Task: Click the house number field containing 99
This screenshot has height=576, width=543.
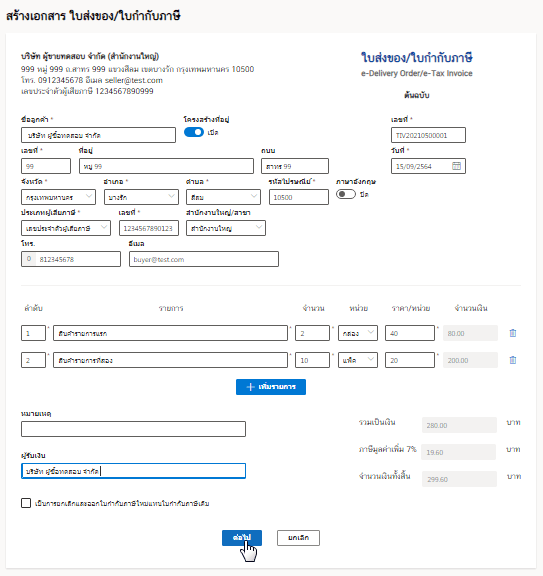Action: 46,166
